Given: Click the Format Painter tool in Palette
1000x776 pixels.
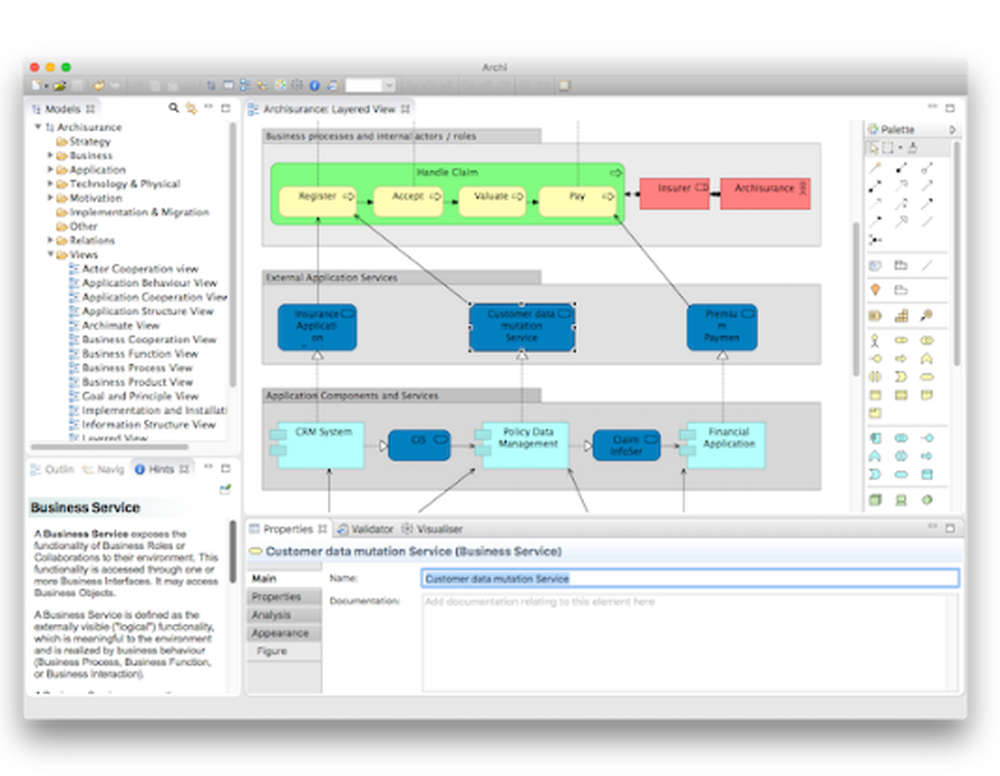Looking at the screenshot, I should pyautogui.click(x=913, y=148).
